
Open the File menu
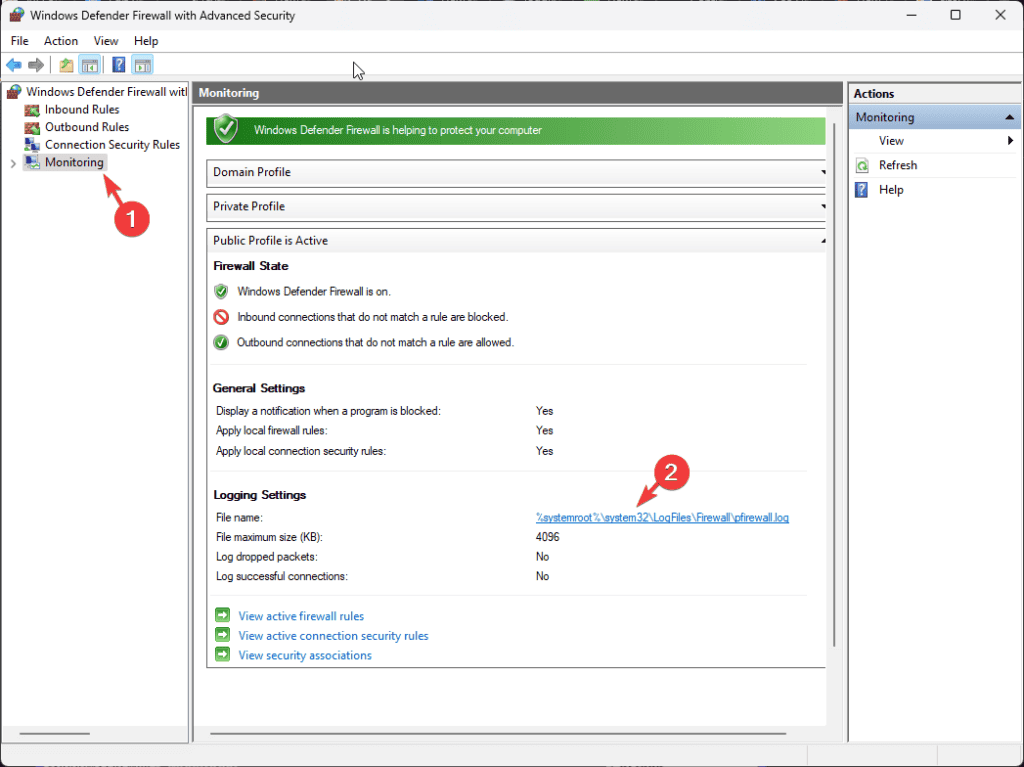(x=19, y=40)
